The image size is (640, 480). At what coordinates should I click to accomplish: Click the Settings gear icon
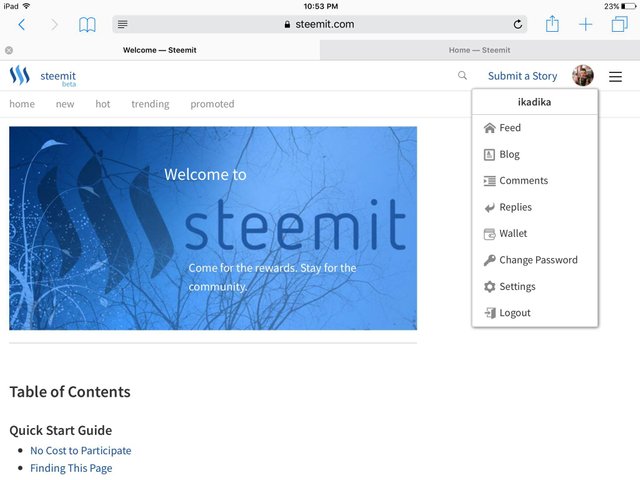(489, 287)
